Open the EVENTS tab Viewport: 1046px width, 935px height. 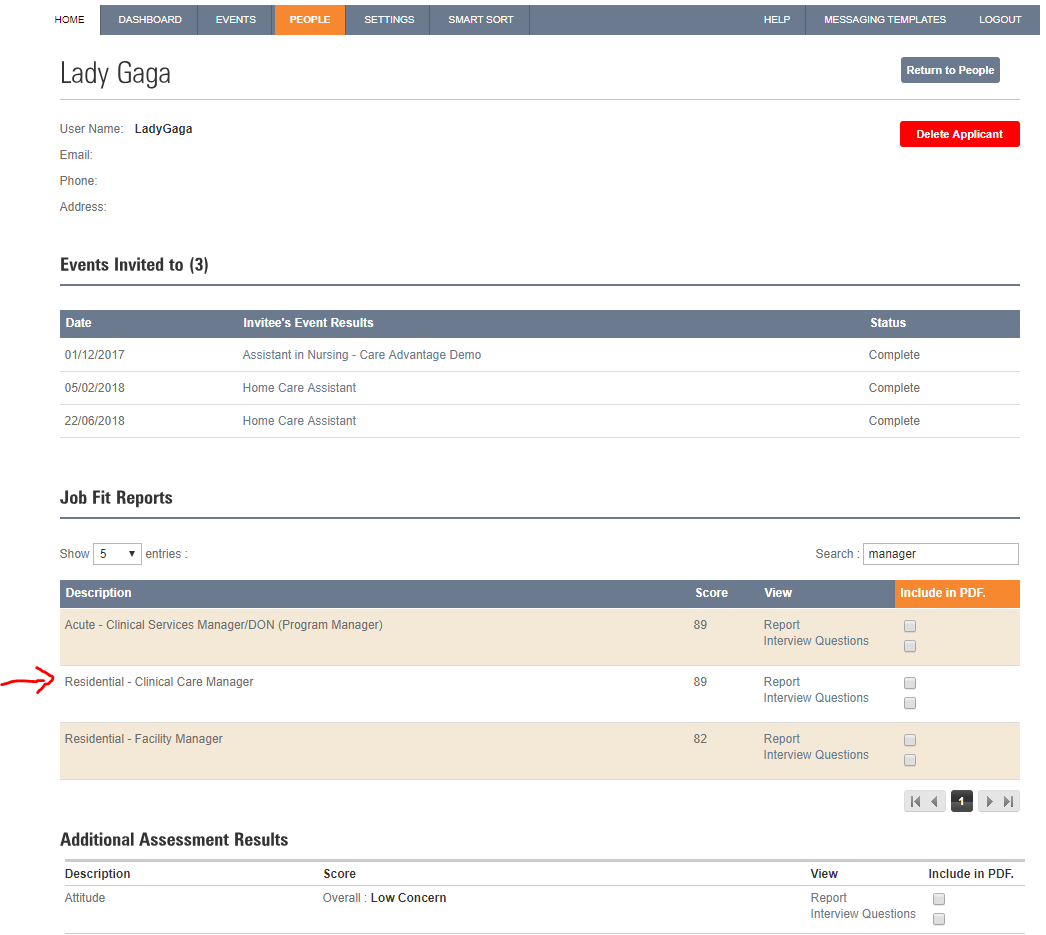click(235, 19)
